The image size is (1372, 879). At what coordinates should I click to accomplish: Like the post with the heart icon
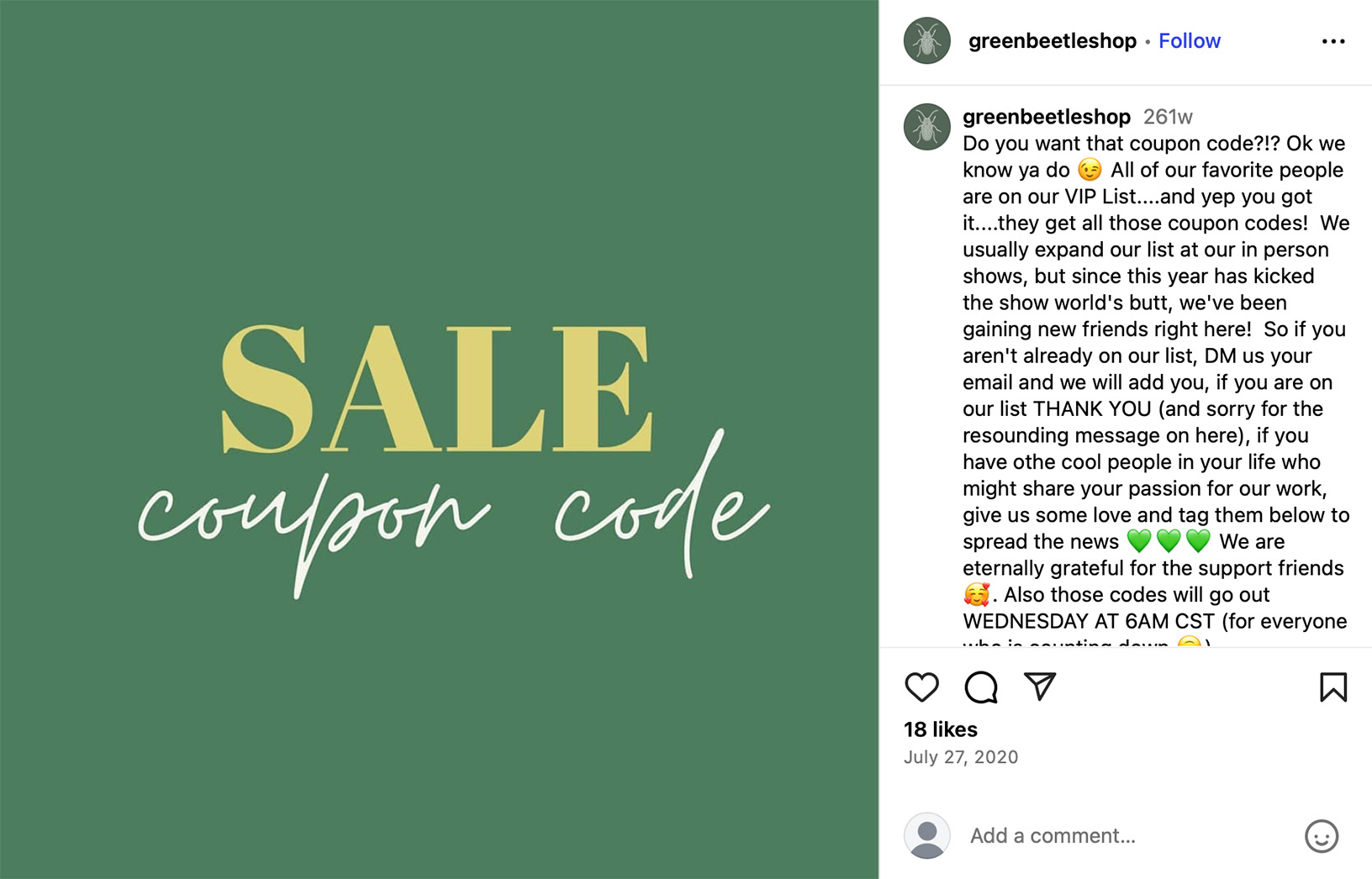[x=922, y=687]
